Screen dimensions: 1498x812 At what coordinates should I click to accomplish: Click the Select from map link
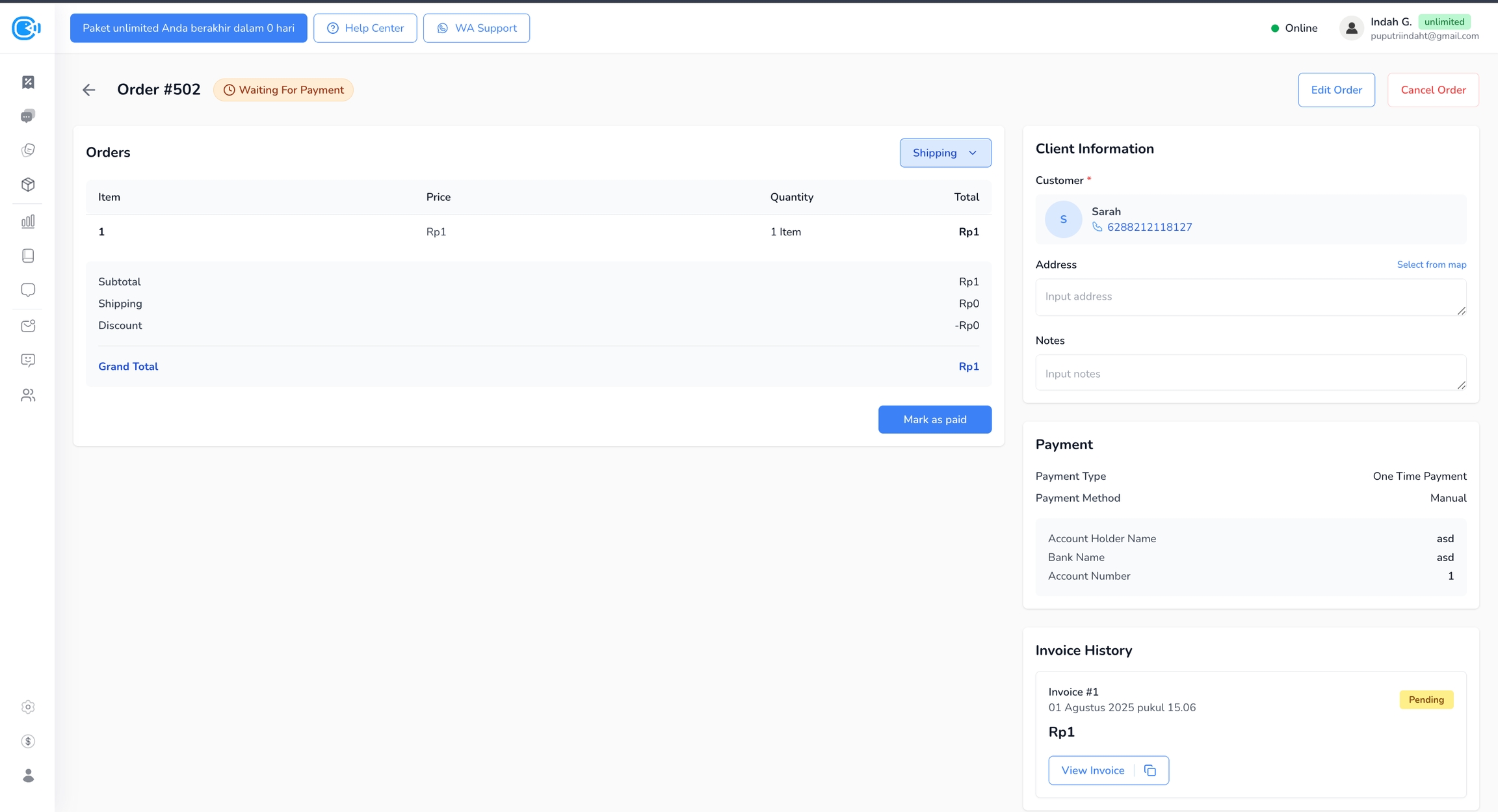coord(1431,265)
